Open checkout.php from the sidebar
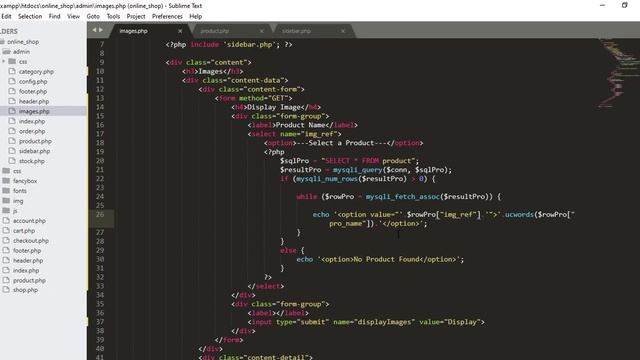This screenshot has height=360, width=640. click(31, 240)
